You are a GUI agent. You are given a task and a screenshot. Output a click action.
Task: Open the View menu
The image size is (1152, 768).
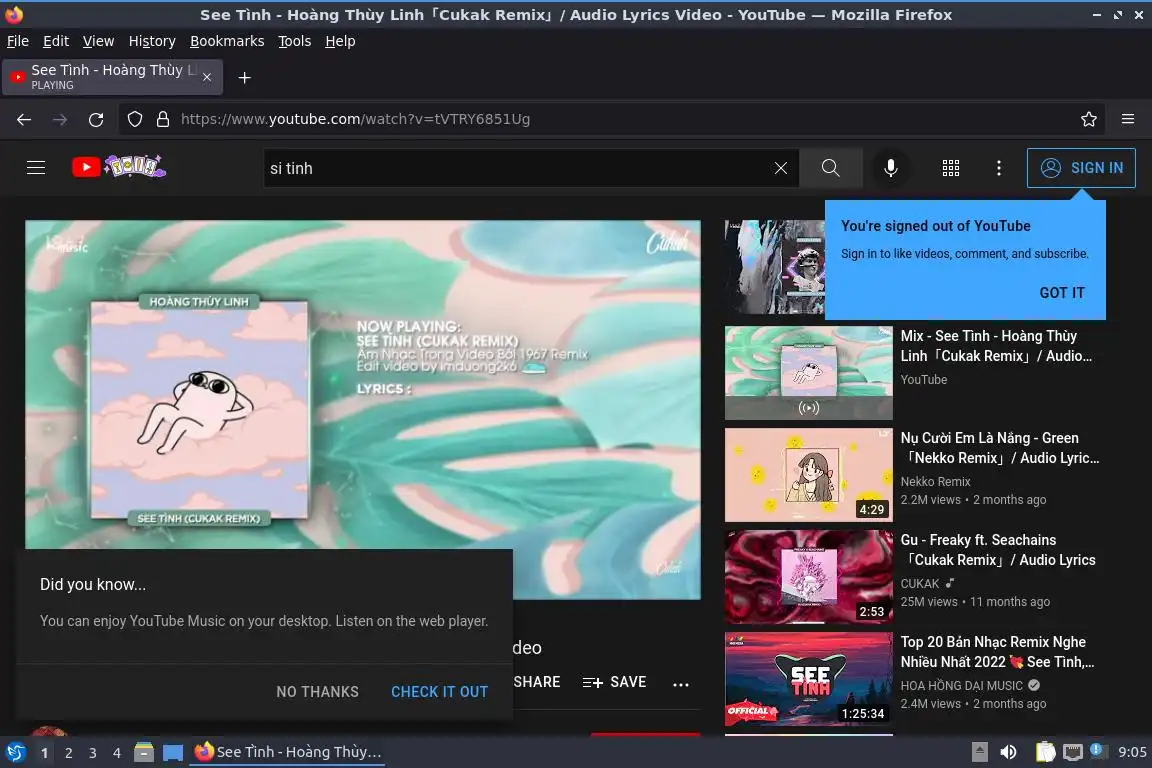(x=98, y=41)
